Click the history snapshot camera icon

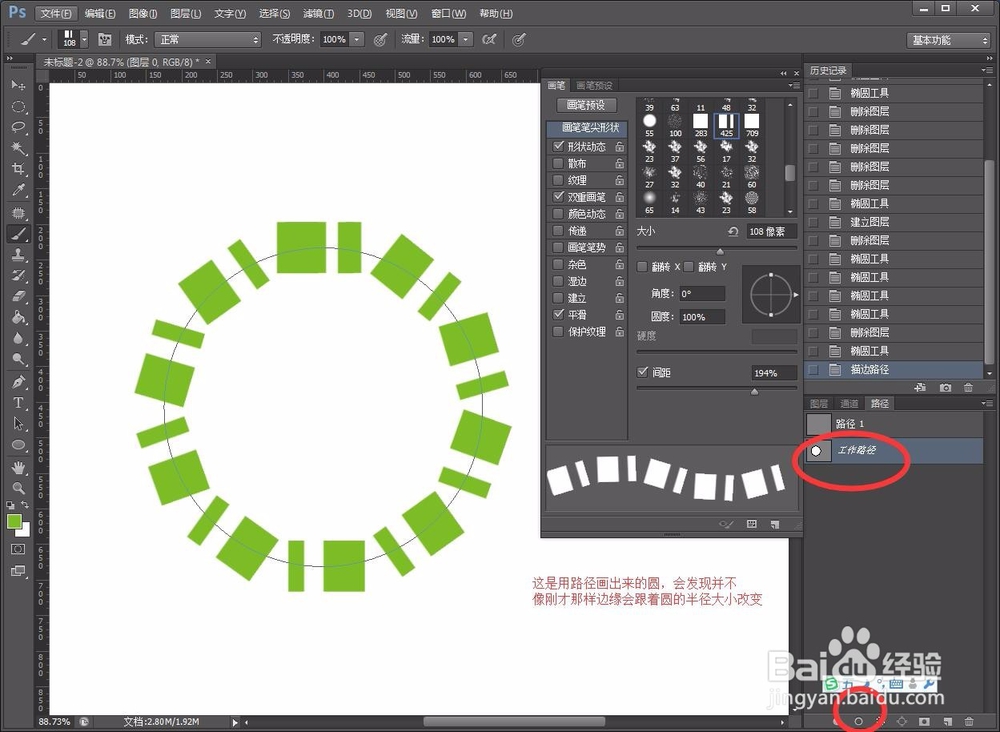(945, 387)
